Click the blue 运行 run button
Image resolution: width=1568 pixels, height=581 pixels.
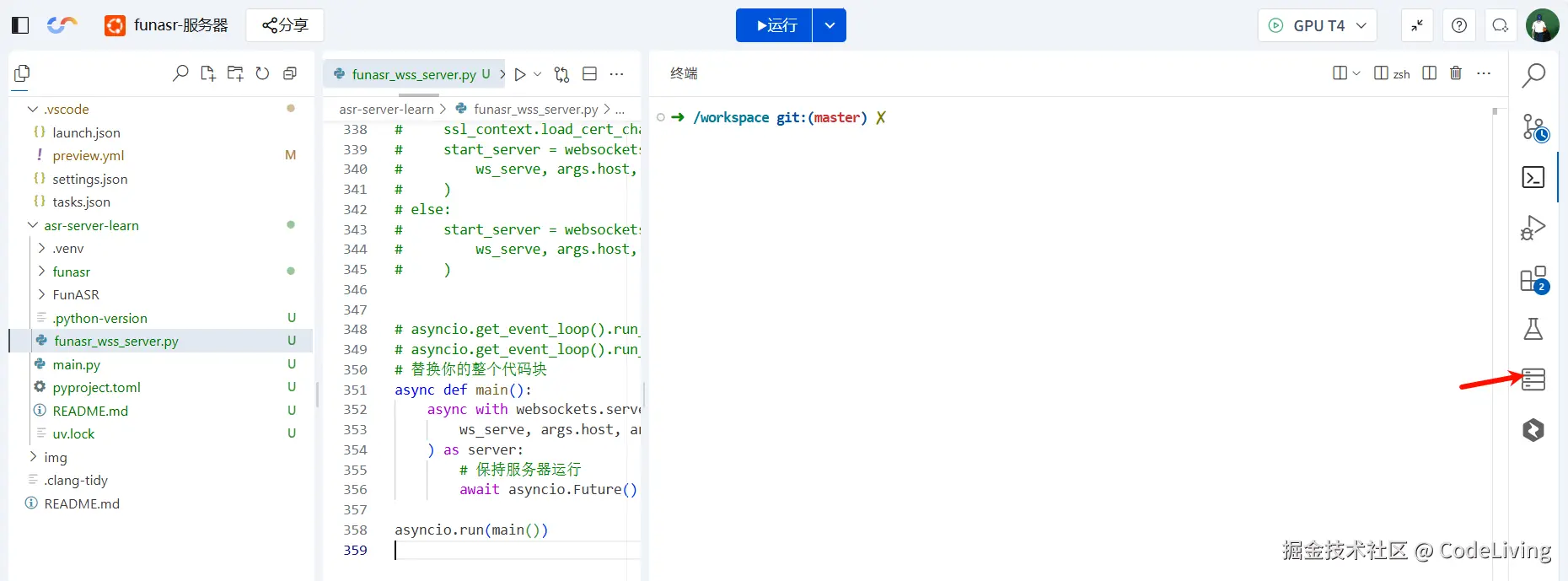tap(774, 25)
